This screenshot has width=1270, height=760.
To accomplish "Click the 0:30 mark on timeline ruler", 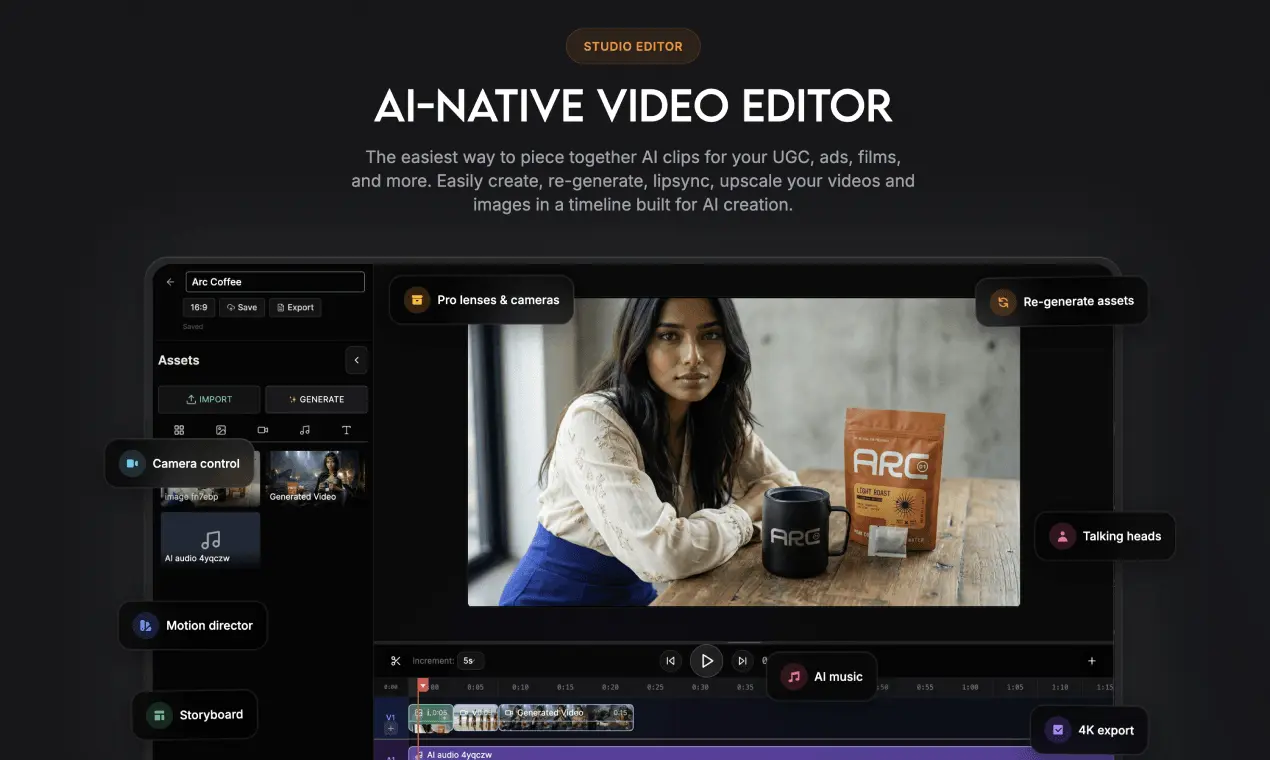I will [700, 687].
